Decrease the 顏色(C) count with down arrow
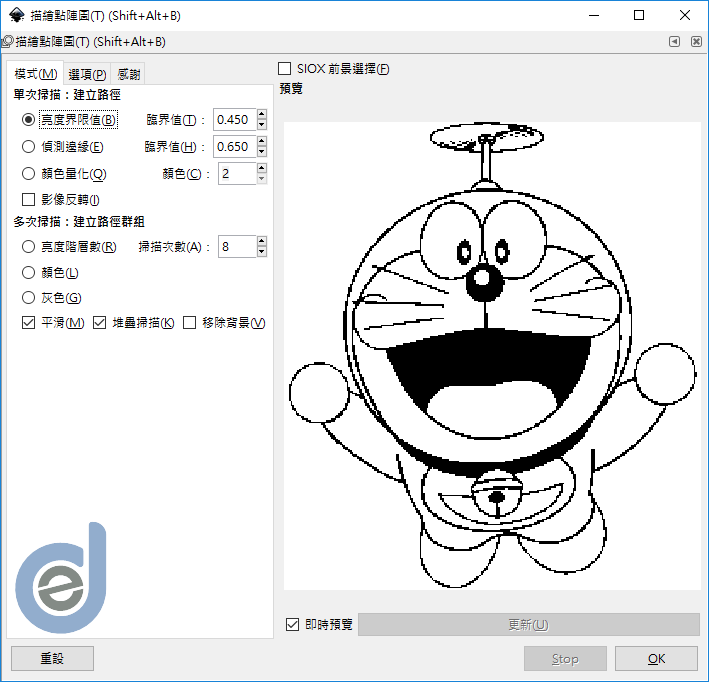This screenshot has width=709, height=682. 262,179
